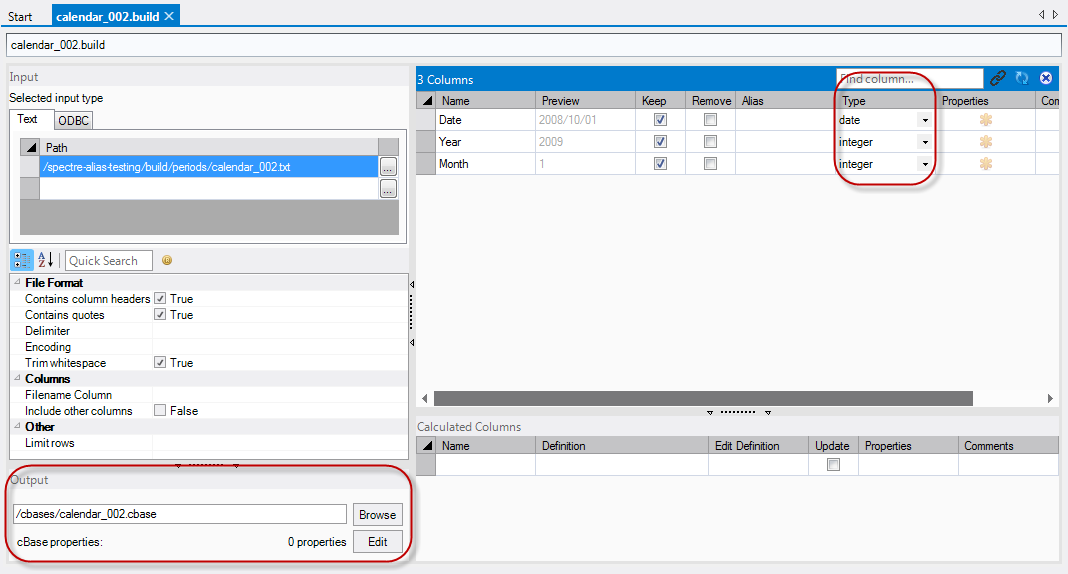This screenshot has height=574, width=1068.
Task: Click the Limit rows property
Action: coord(209,443)
